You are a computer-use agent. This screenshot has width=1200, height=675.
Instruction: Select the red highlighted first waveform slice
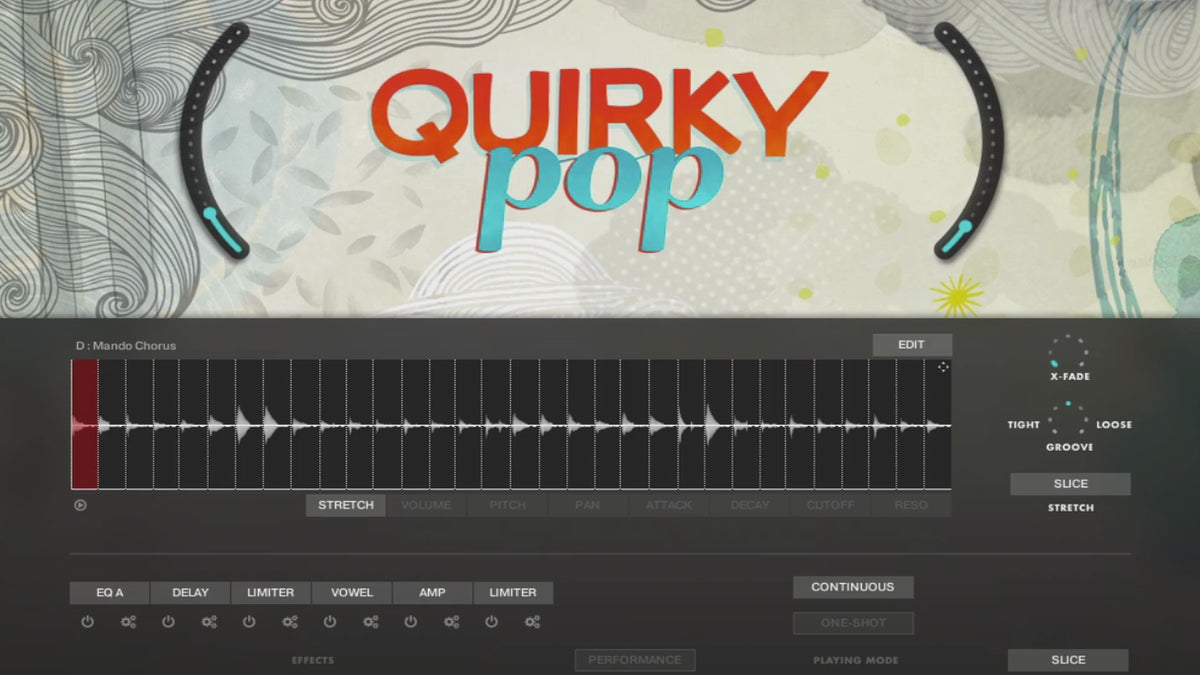pyautogui.click(x=84, y=425)
